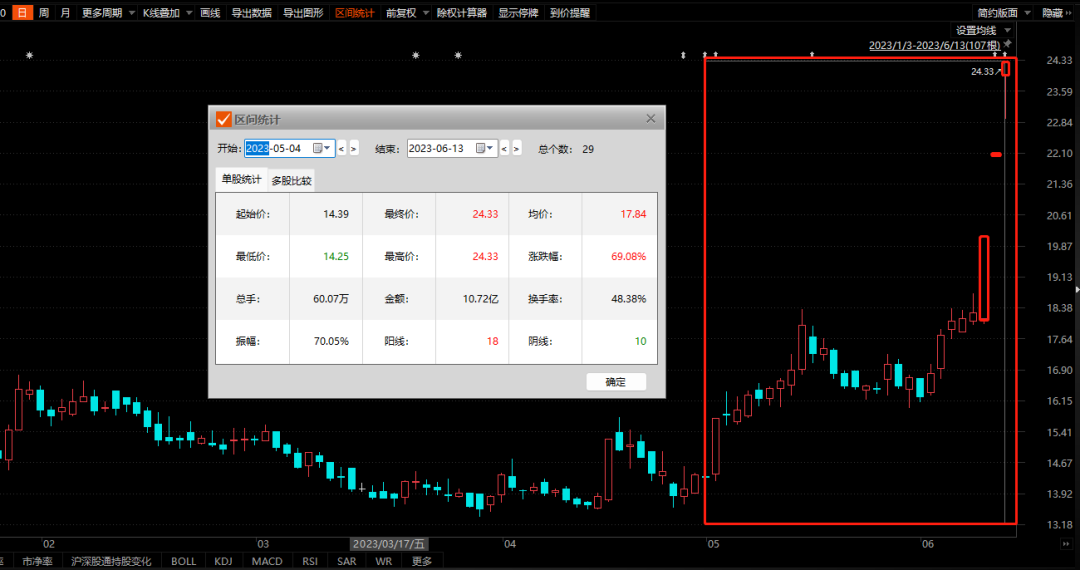Open 到价提醒 price alert
1080x570 pixels.
coord(570,12)
